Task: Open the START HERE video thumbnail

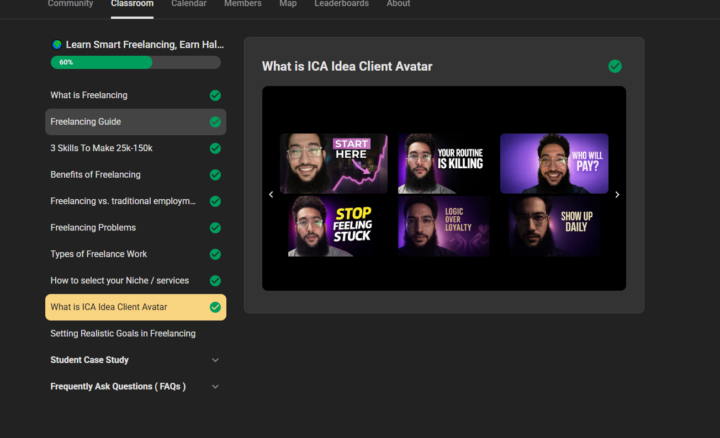Action: tap(334, 163)
